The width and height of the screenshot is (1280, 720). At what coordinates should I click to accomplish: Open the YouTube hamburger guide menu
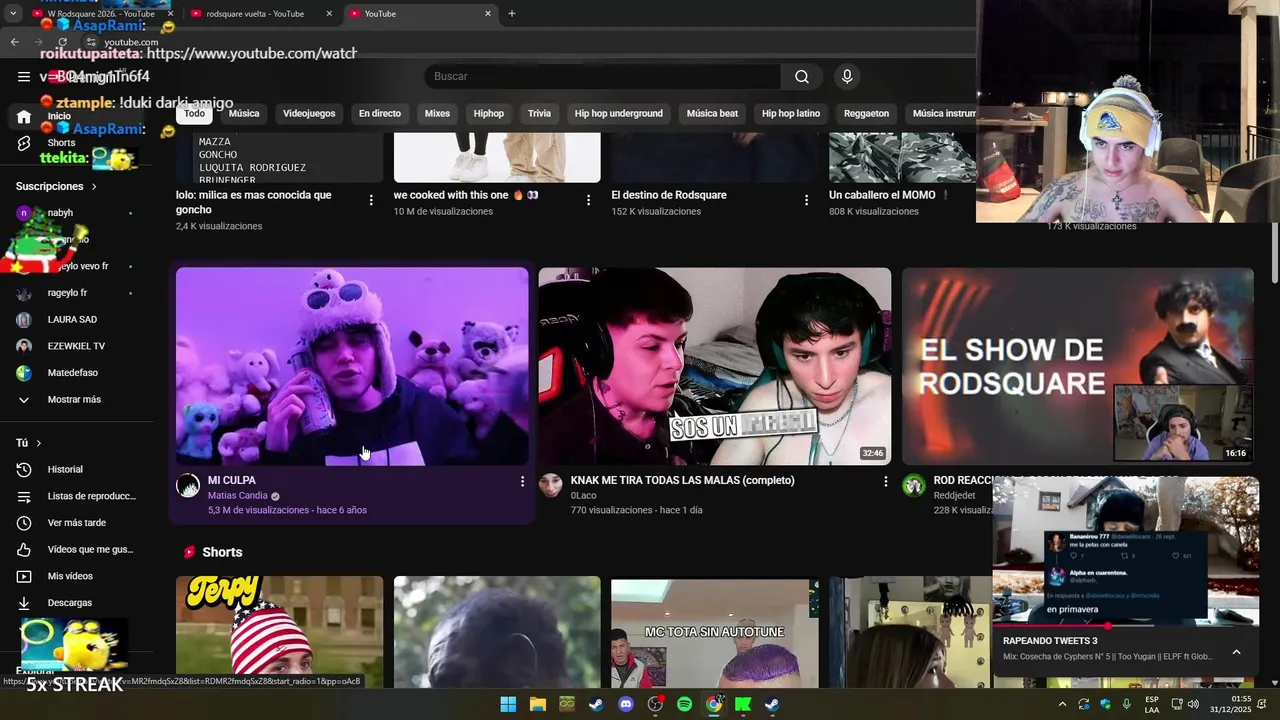(x=24, y=77)
